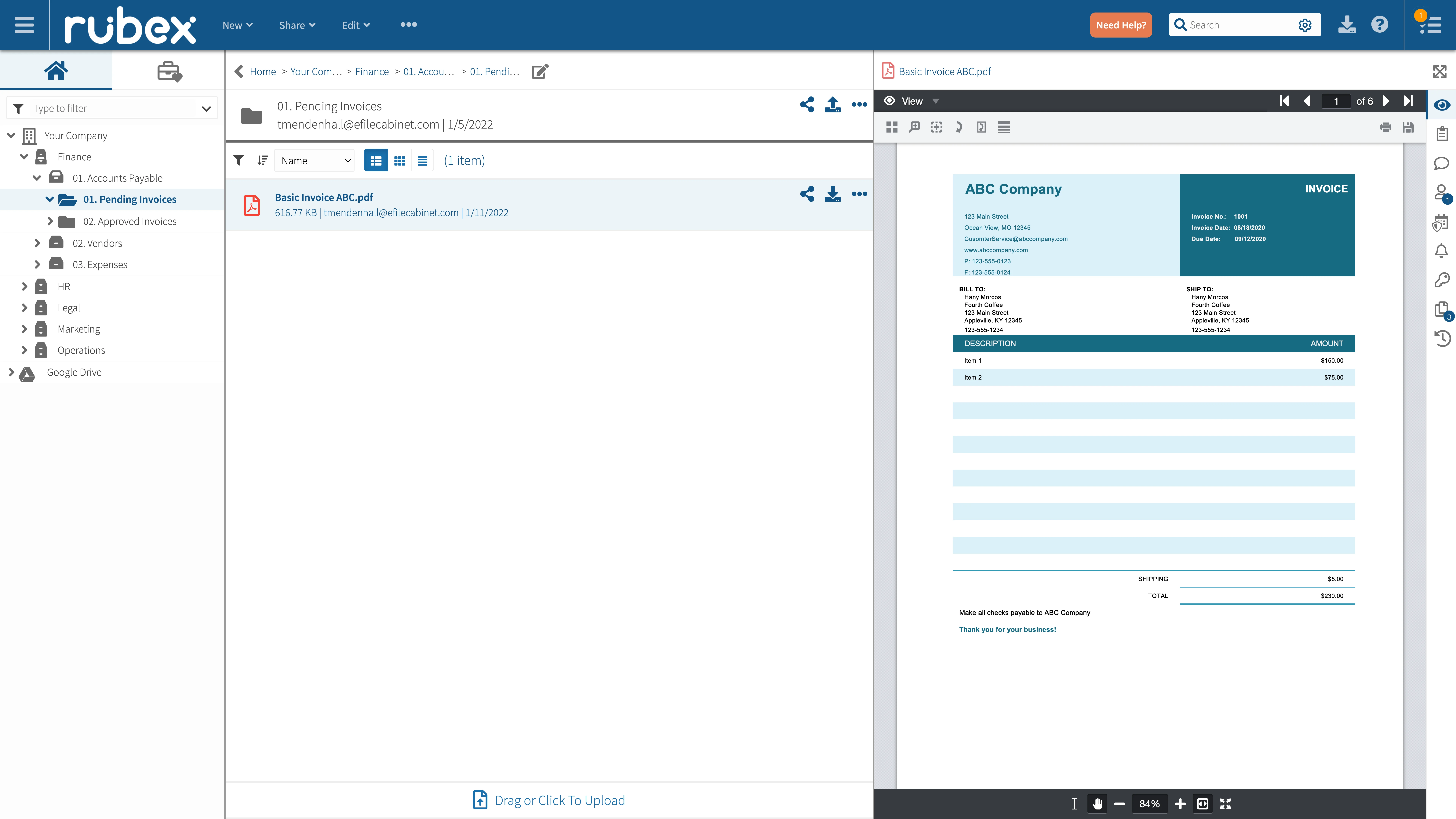Click the Need Help? button
This screenshot has height=819, width=1456.
point(1121,25)
